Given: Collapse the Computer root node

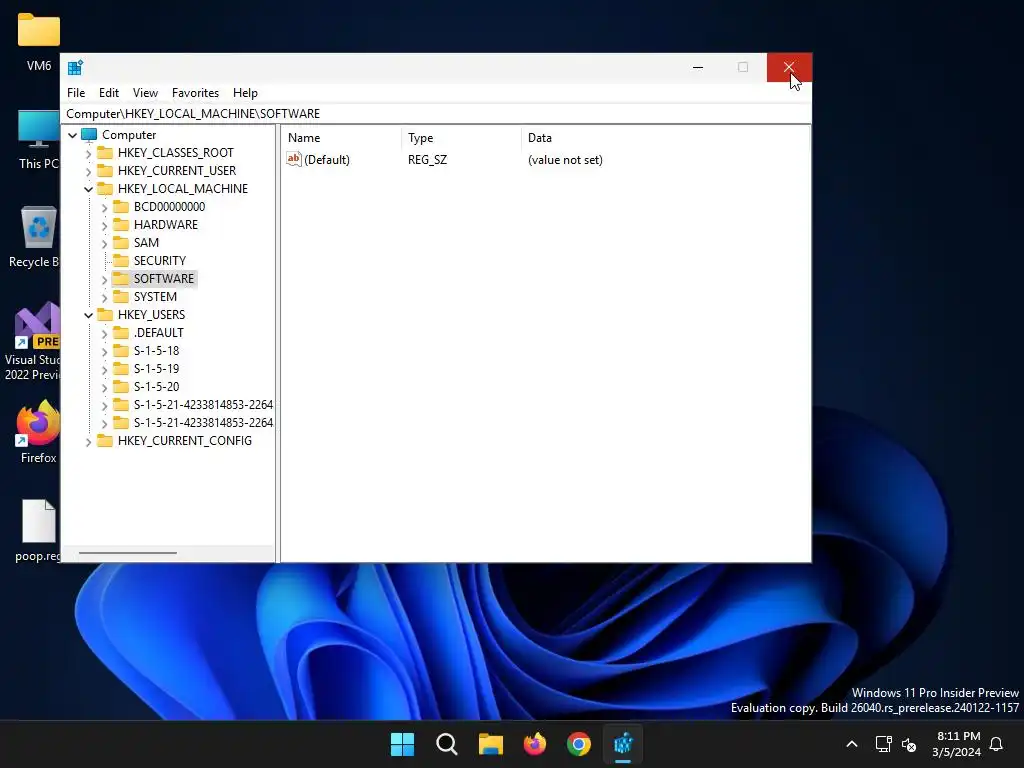Looking at the screenshot, I should coord(72,135).
